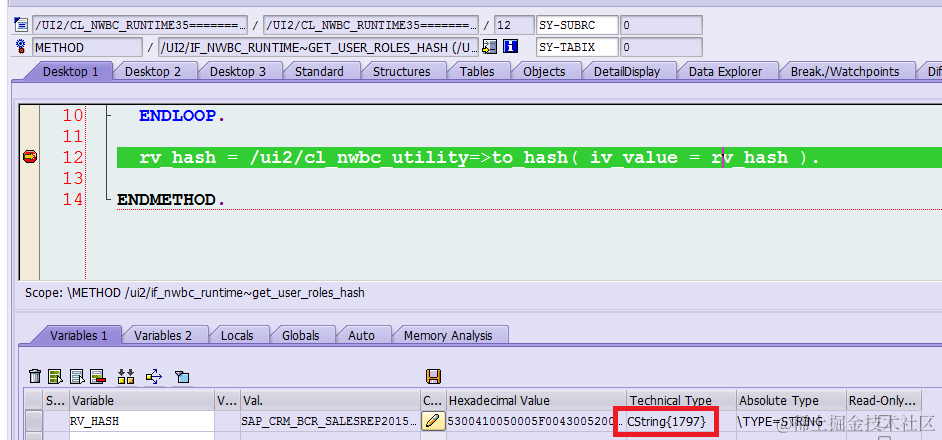The width and height of the screenshot is (942, 440).
Task: Click line number 11 in the editor gutter
Action: point(73,136)
